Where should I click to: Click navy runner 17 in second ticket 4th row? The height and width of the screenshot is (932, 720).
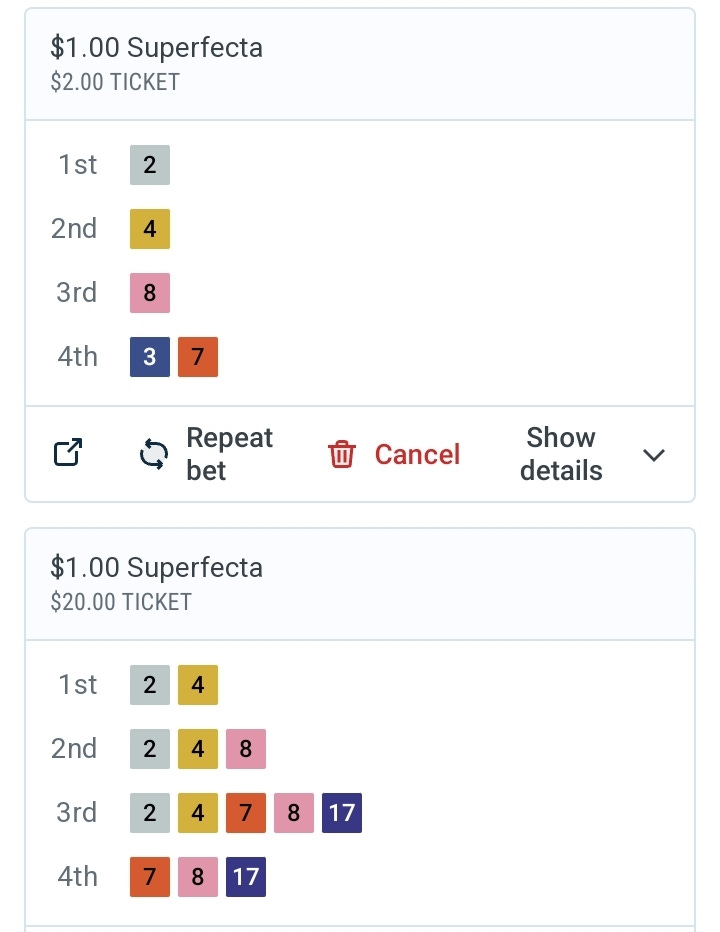point(246,877)
